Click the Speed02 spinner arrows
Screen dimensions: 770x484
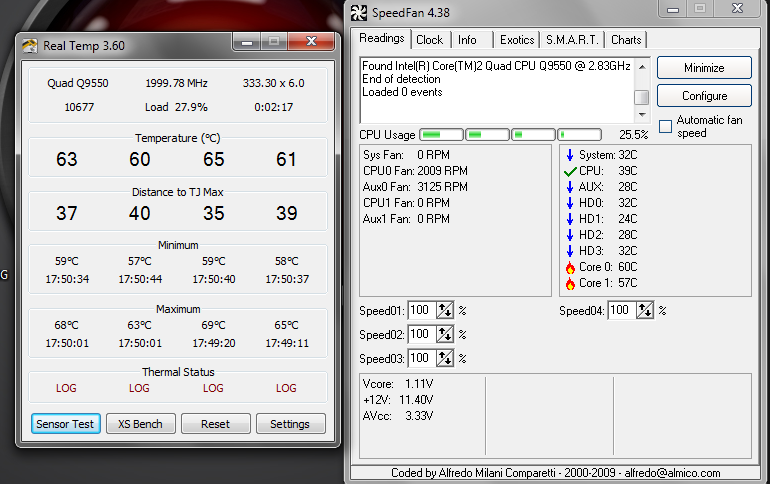coord(445,334)
